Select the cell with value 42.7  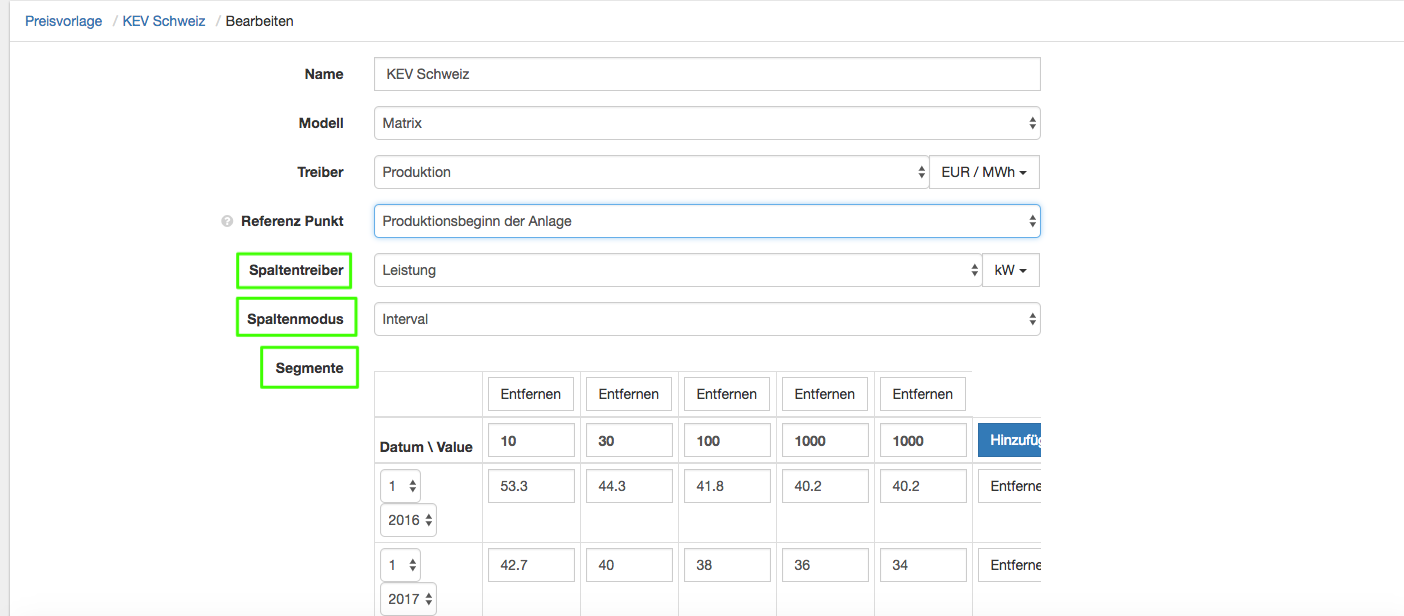[x=531, y=565]
